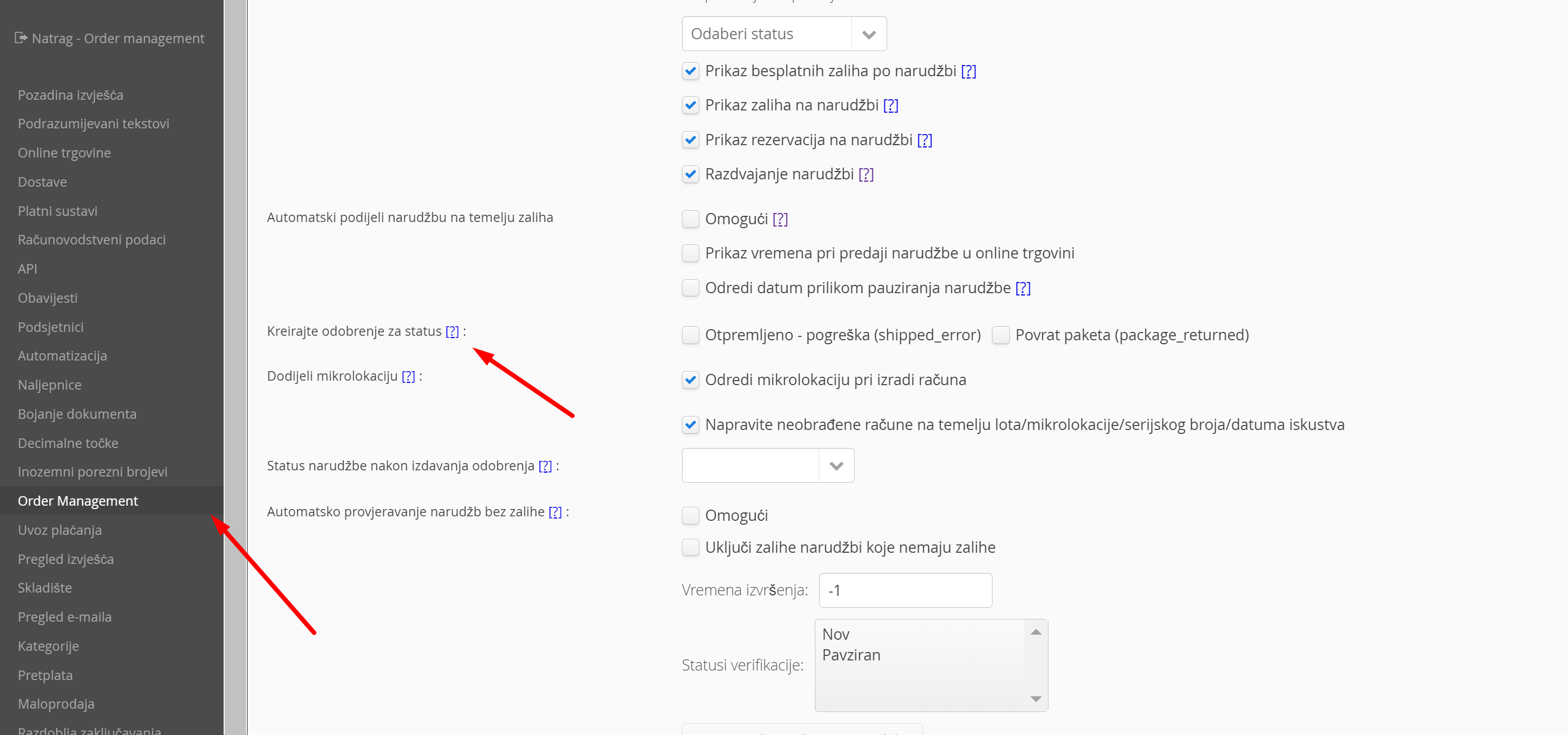The image size is (1568, 735).
Task: Toggle Odredi mikrolokaciju pri izradi računa
Action: click(690, 380)
